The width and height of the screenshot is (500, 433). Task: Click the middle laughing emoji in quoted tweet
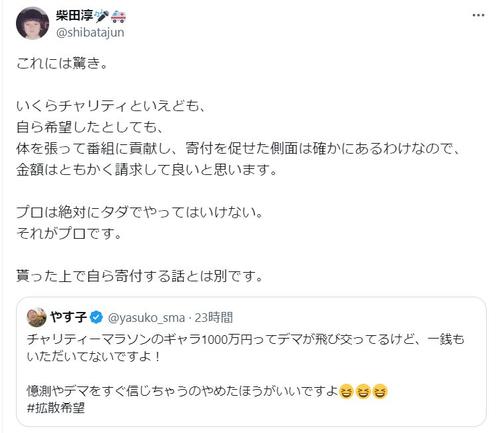tap(363, 391)
